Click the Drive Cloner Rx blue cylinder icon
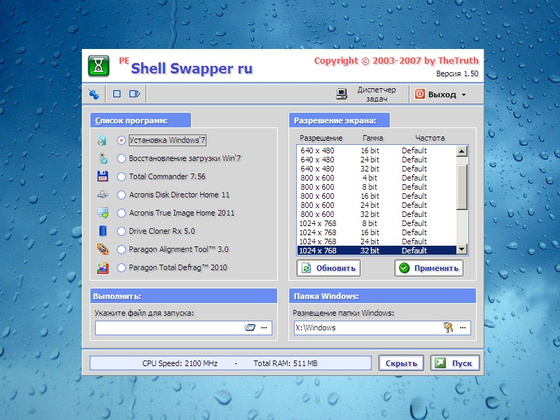 click(102, 231)
